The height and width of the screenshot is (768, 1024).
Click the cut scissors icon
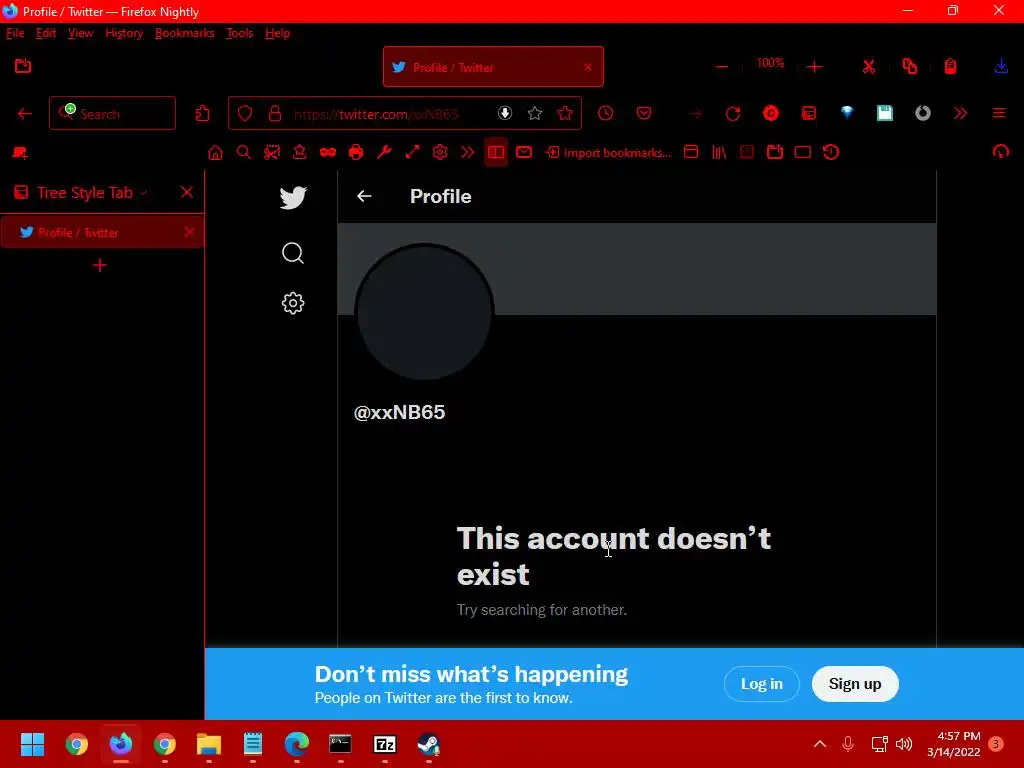(x=869, y=67)
